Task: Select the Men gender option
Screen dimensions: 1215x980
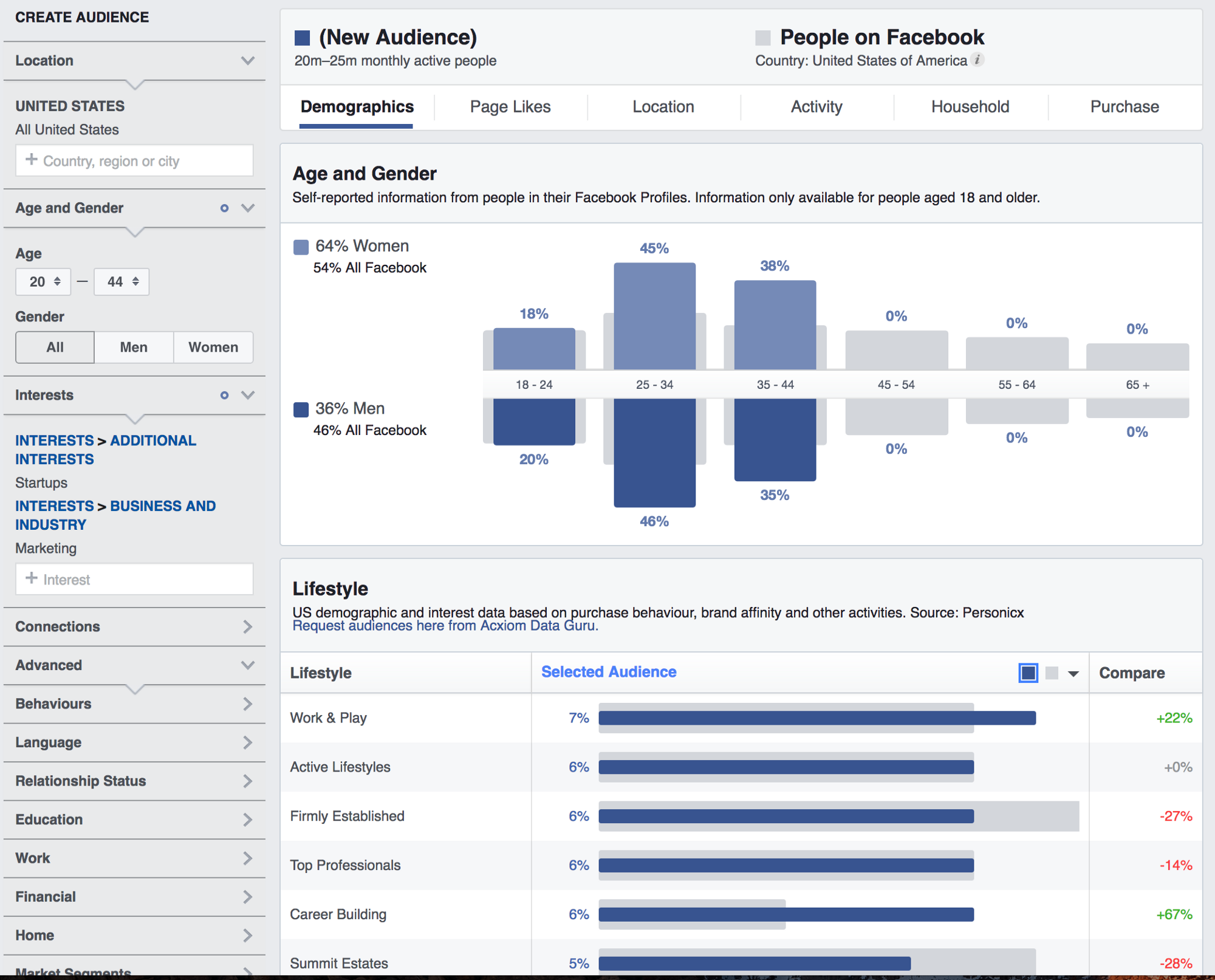Action: (x=134, y=347)
